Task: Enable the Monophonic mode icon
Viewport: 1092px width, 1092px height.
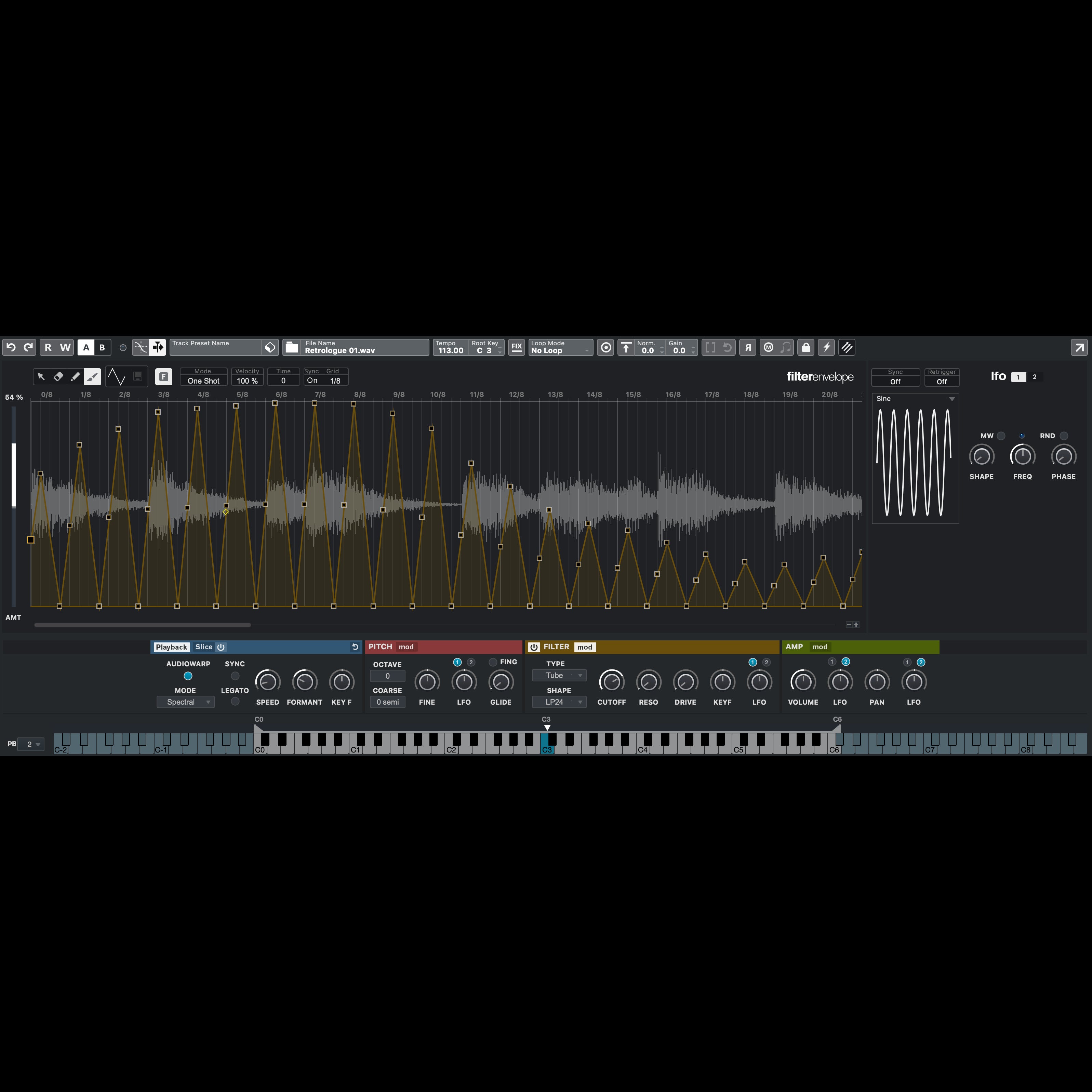Action: tap(768, 347)
